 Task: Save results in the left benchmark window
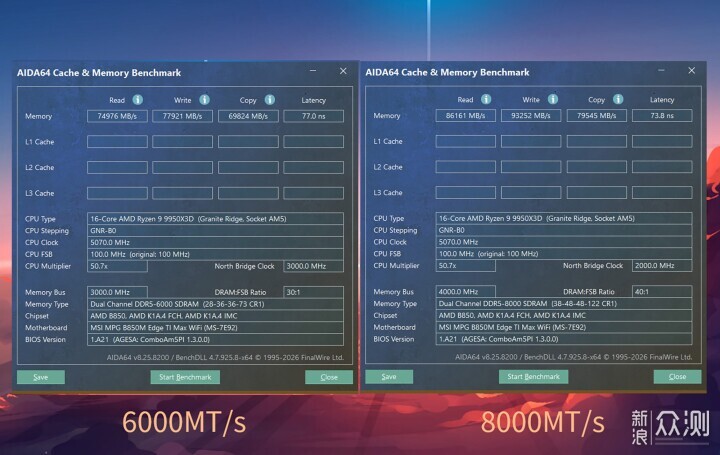click(x=41, y=377)
